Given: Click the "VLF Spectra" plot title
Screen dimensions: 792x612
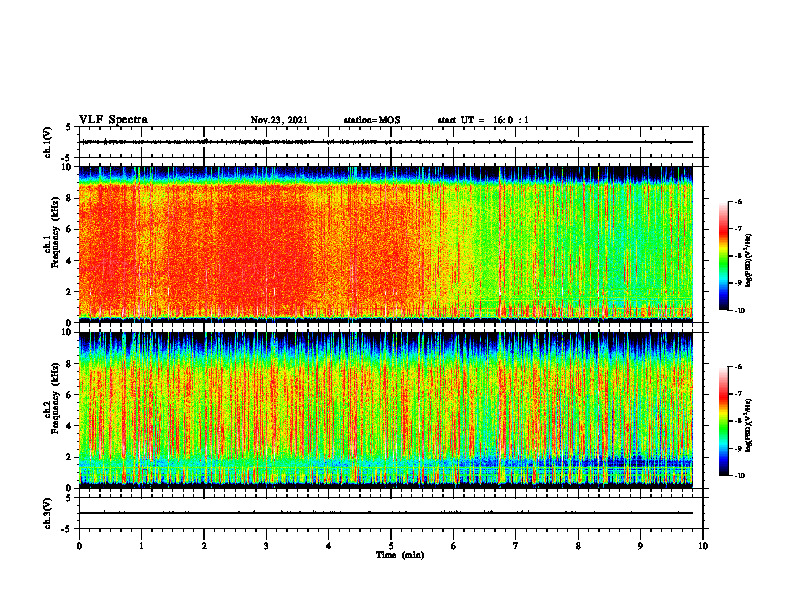Looking at the screenshot, I should click(x=113, y=120).
